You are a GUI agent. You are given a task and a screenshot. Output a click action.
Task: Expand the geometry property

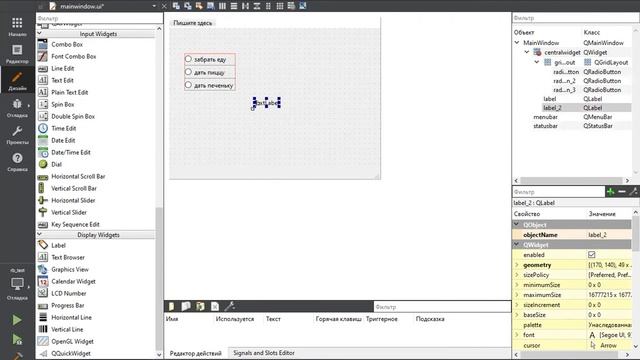(517, 265)
